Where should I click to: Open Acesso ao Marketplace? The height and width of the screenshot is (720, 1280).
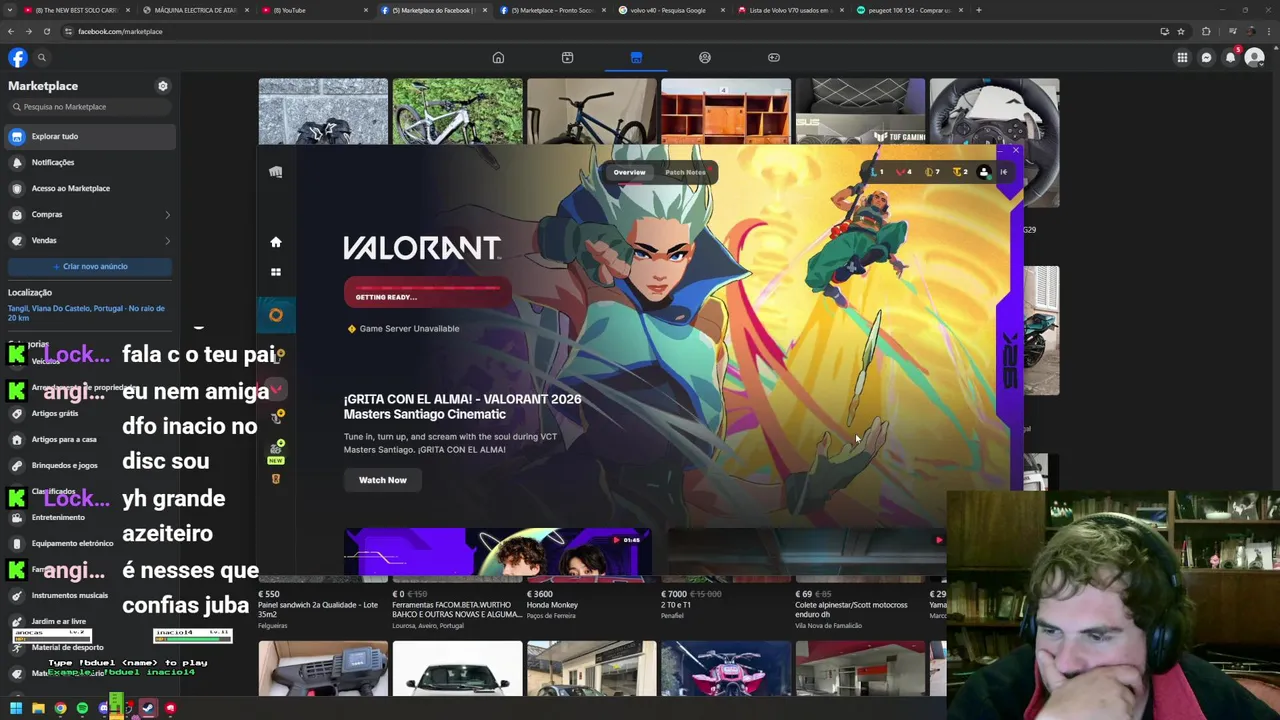tap(90, 188)
